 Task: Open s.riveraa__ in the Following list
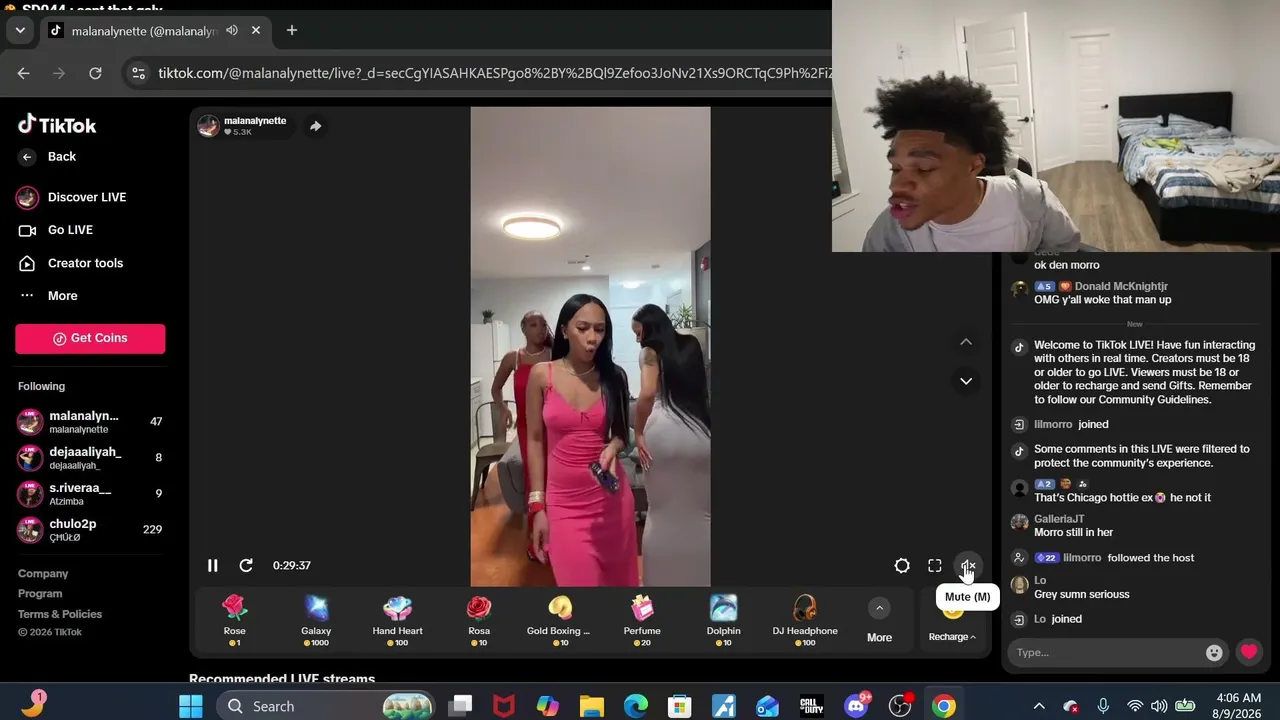point(90,494)
